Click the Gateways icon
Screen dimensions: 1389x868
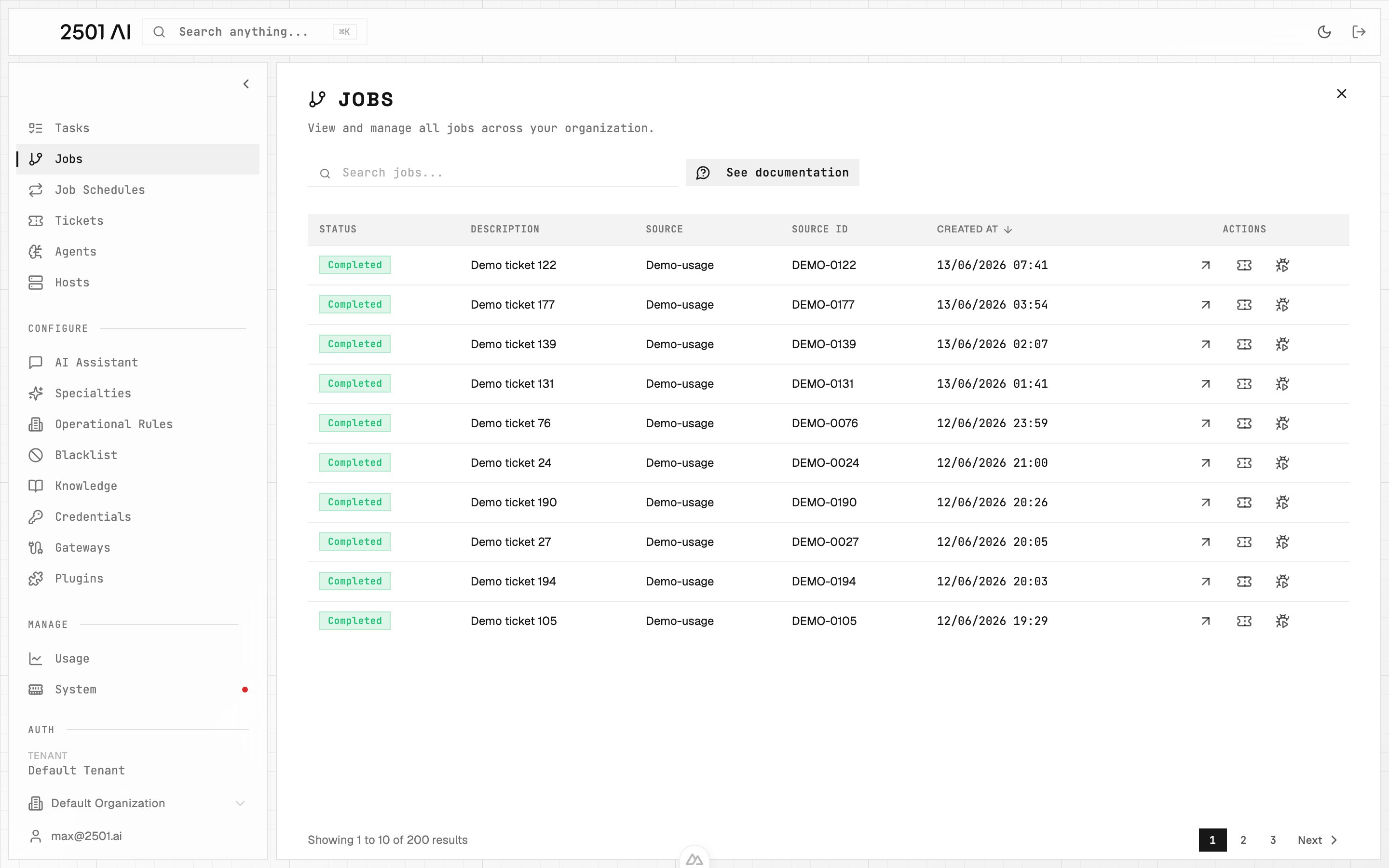[36, 548]
